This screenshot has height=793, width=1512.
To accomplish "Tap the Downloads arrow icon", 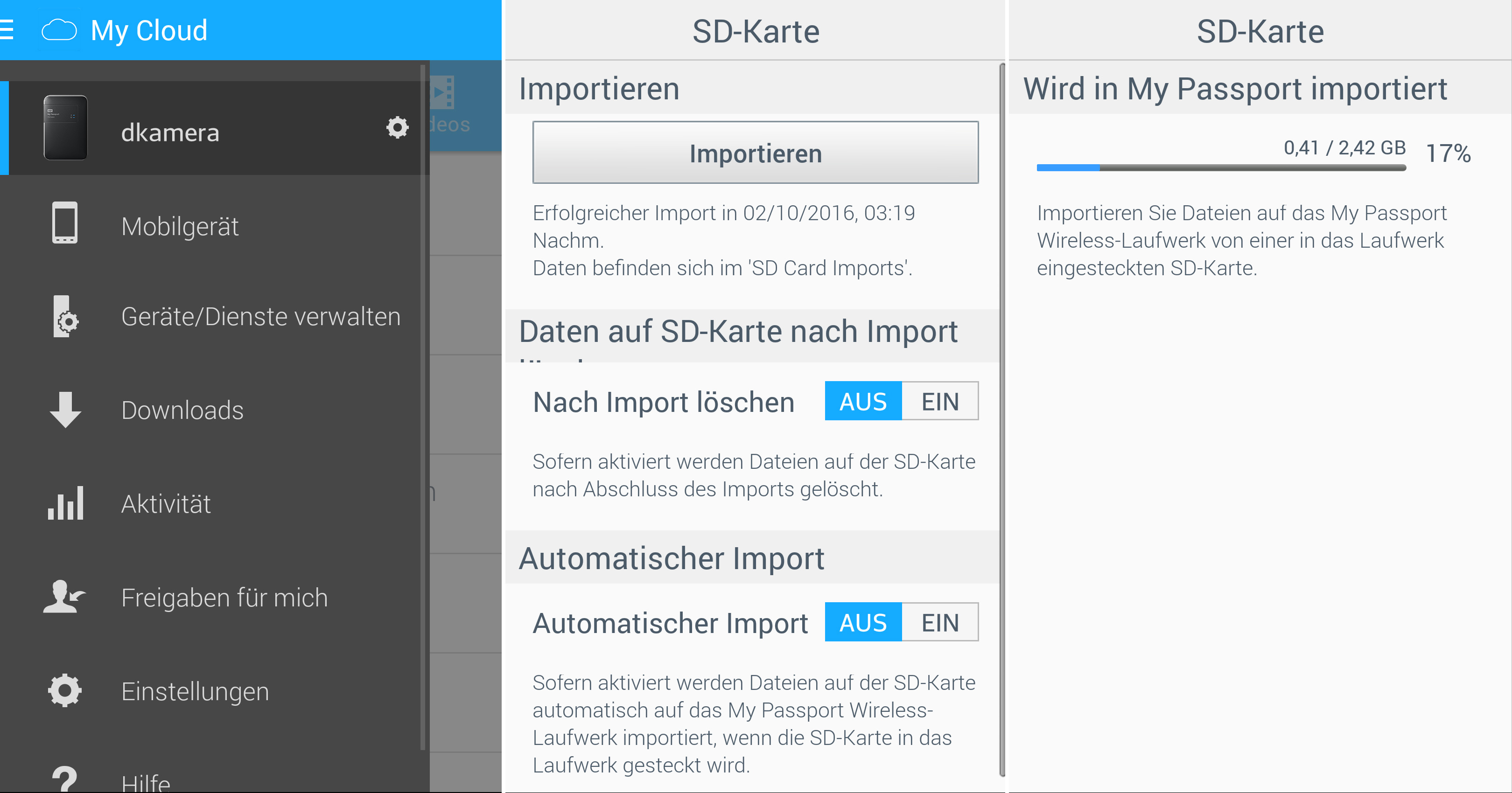I will point(65,410).
